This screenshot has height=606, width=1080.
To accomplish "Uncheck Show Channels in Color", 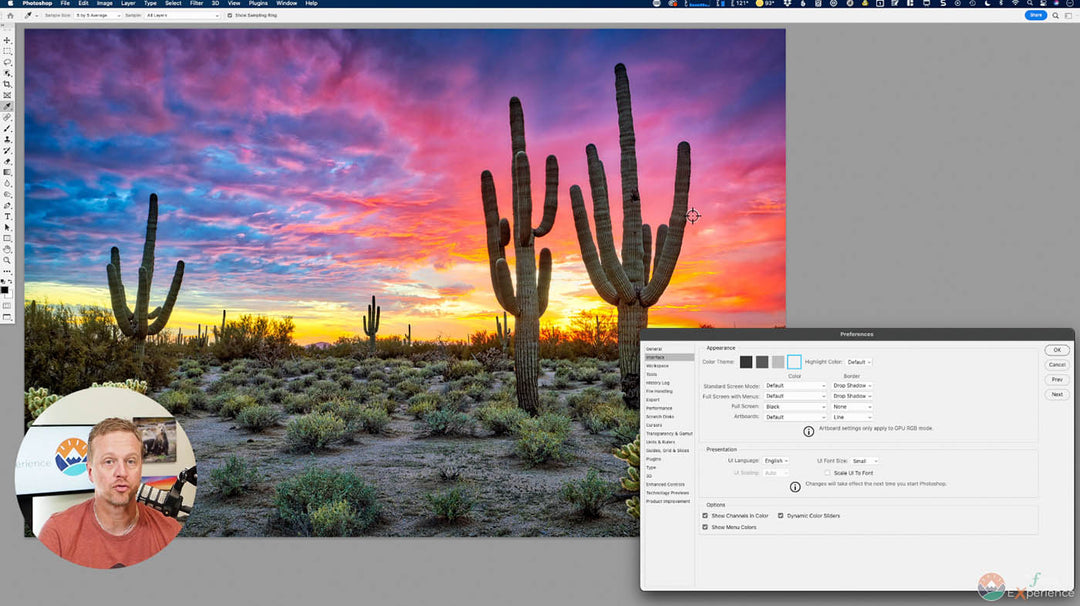I will click(x=705, y=516).
